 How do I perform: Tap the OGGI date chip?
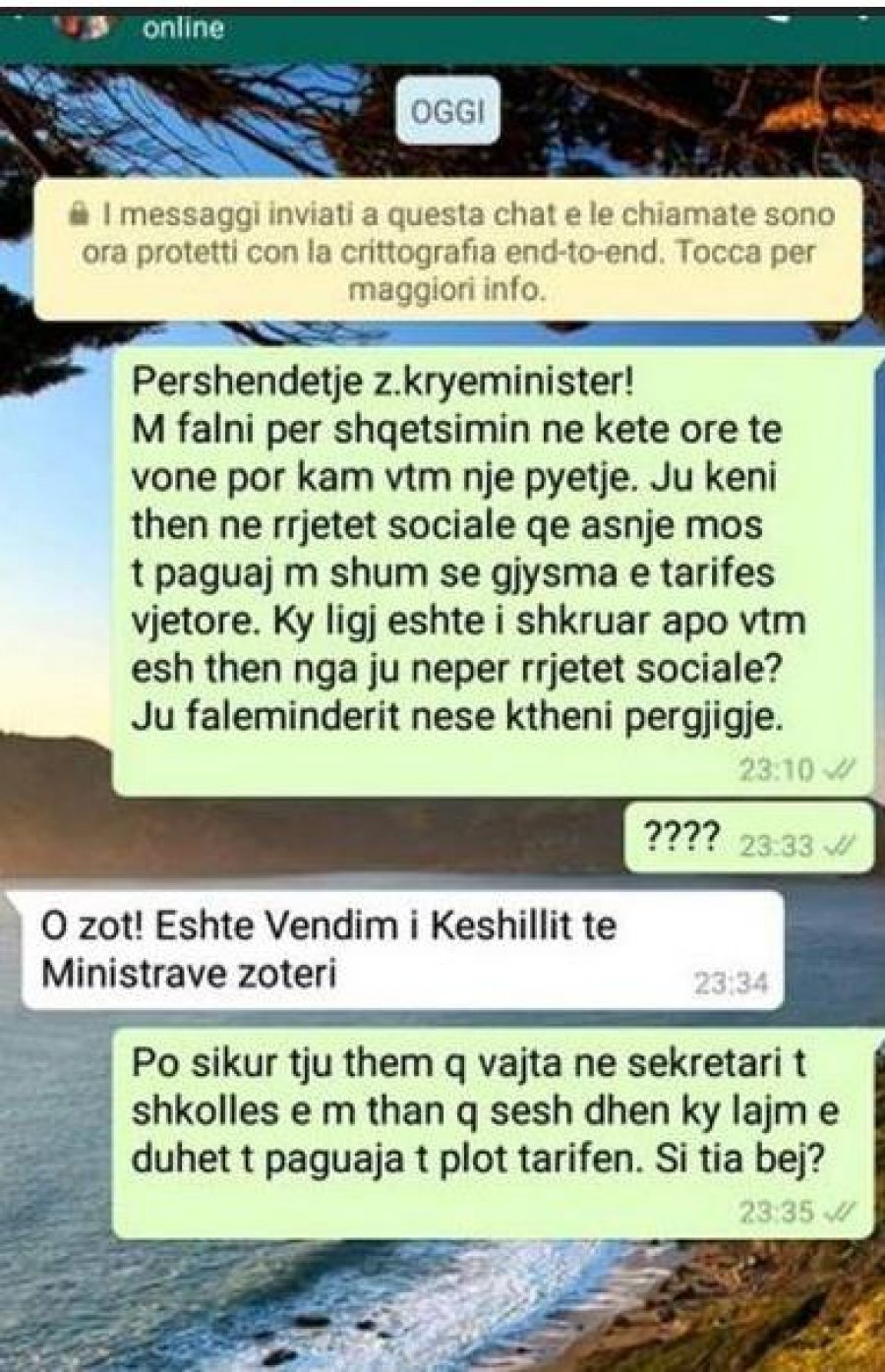(446, 112)
